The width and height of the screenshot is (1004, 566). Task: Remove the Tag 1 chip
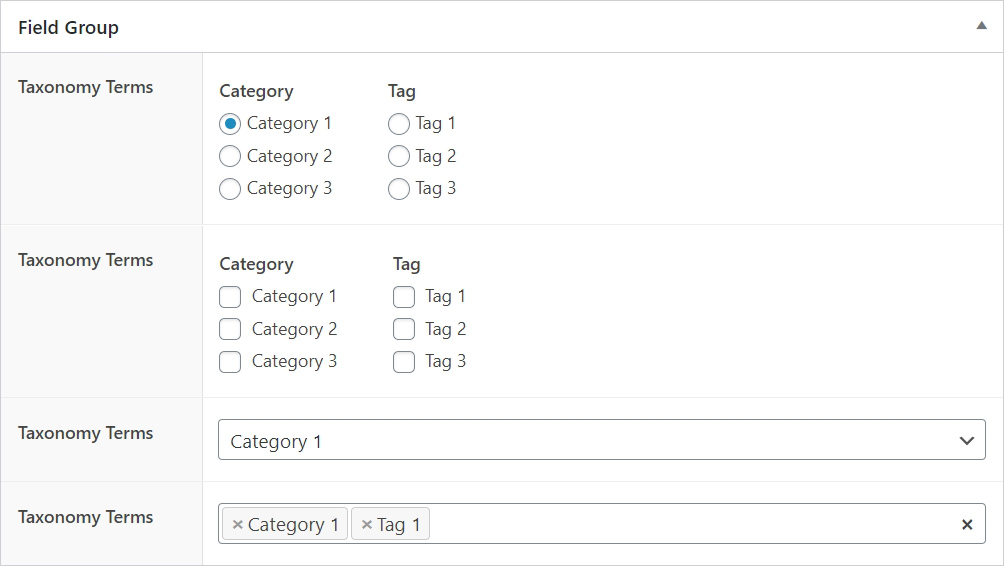[x=367, y=525]
